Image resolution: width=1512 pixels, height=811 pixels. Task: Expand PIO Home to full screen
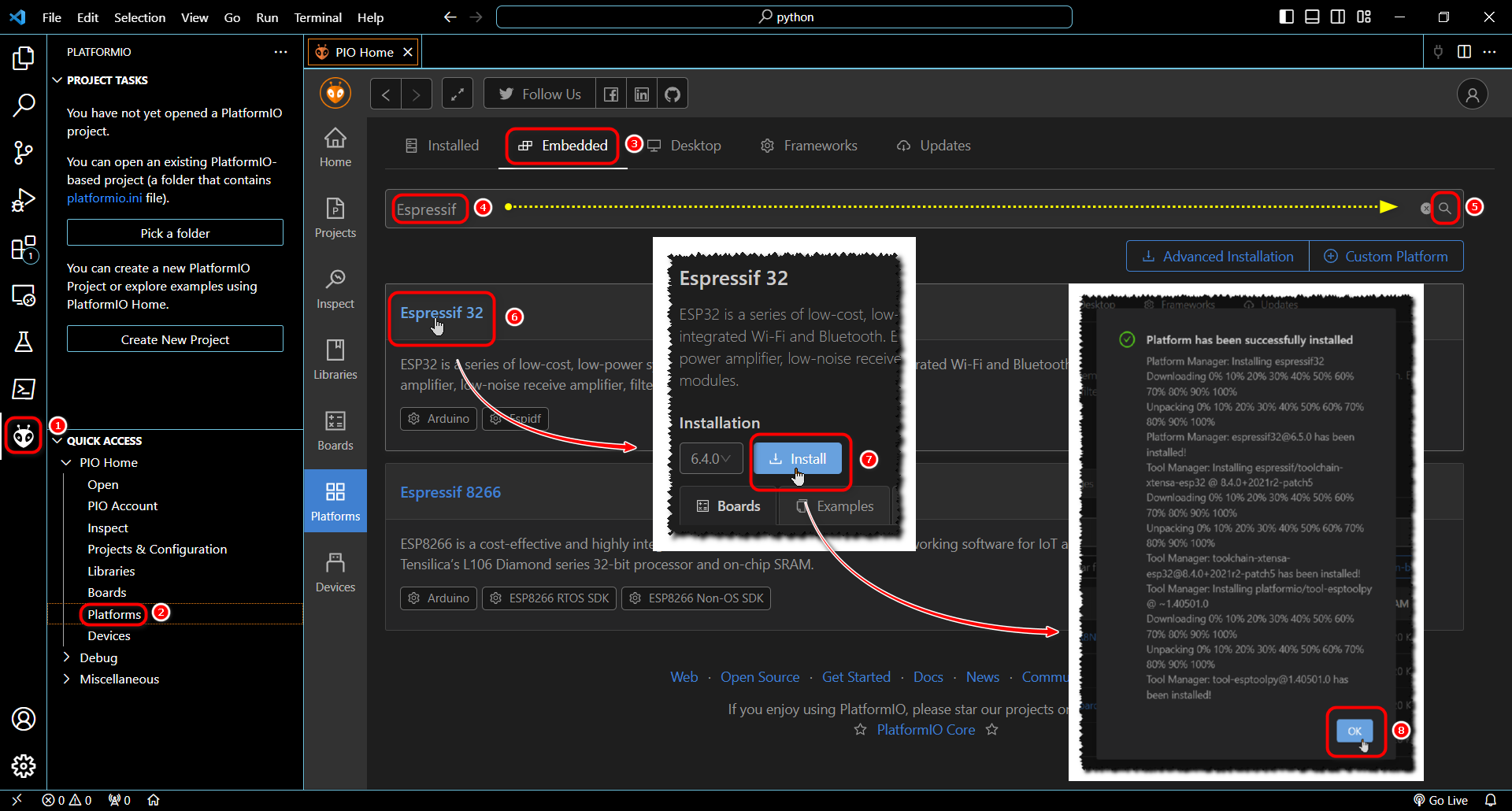458,94
